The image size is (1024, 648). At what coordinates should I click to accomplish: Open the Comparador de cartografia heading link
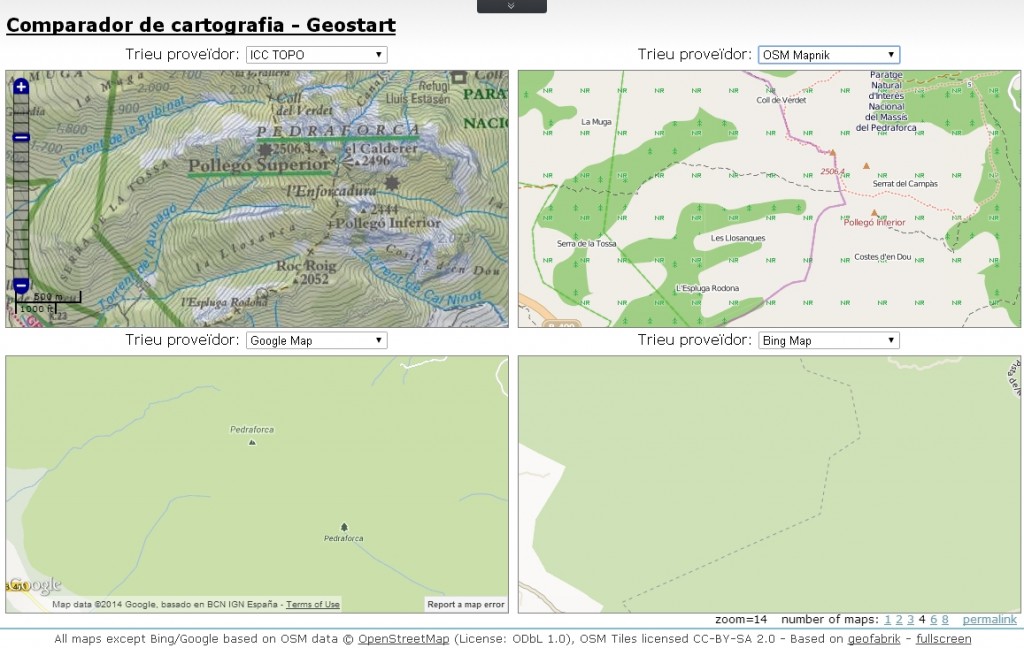(x=200, y=25)
